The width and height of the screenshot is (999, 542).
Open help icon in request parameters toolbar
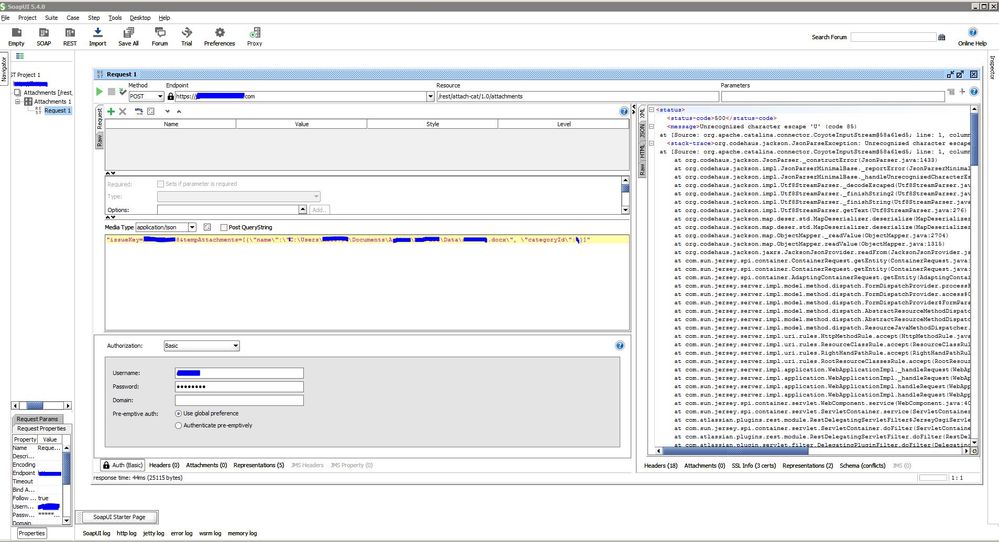click(x=624, y=111)
